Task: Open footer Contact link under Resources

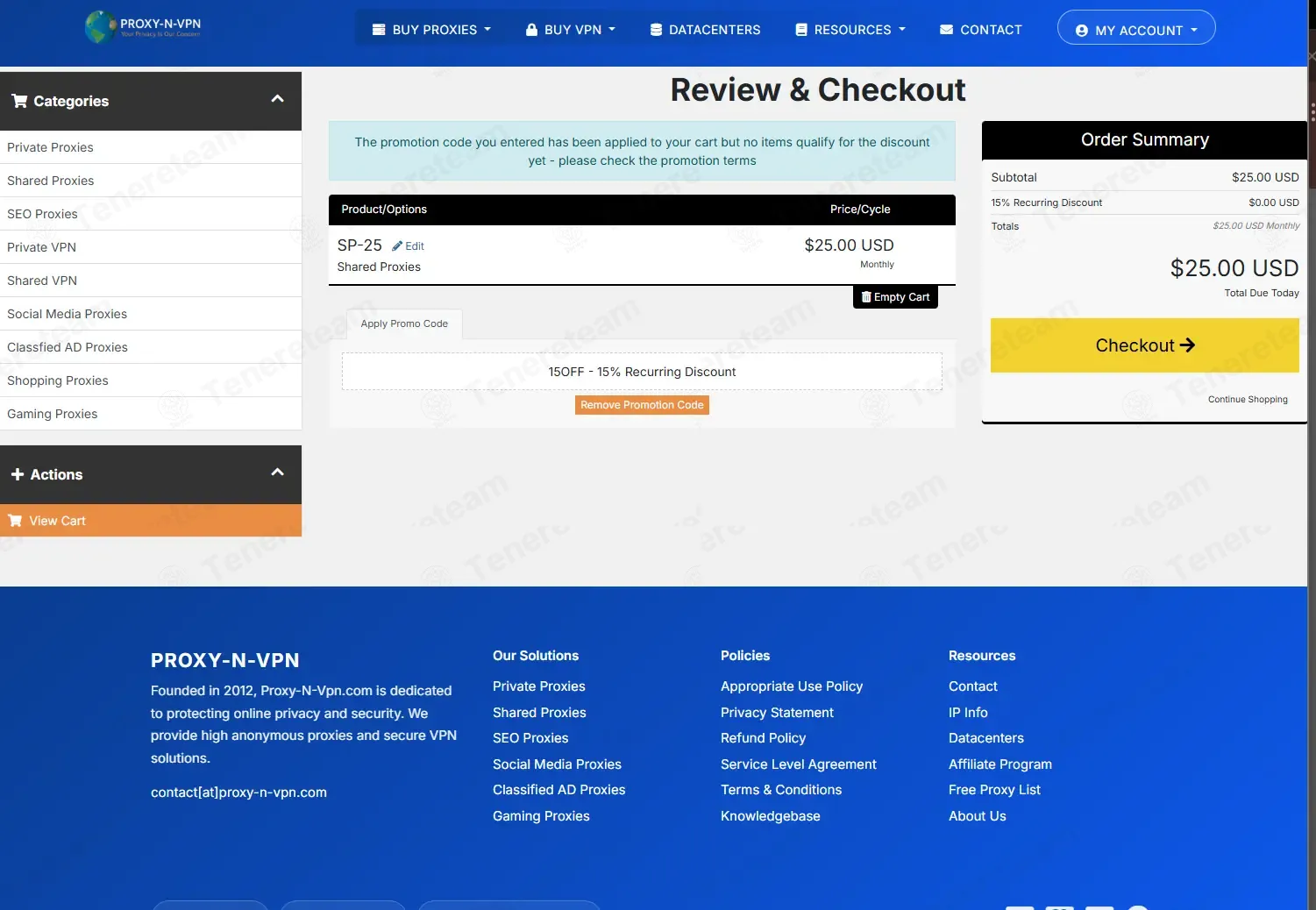Action: (x=973, y=686)
